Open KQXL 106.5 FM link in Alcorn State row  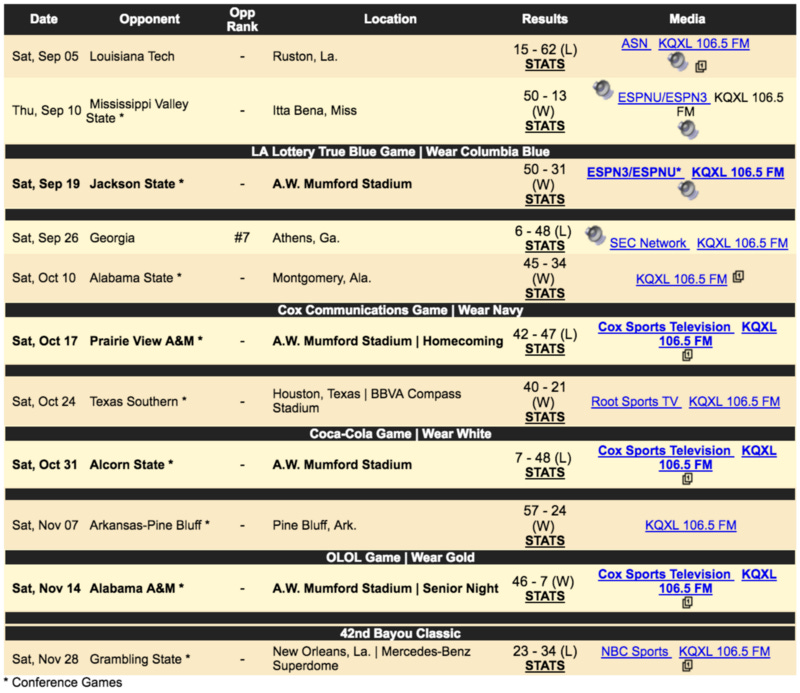click(x=685, y=465)
